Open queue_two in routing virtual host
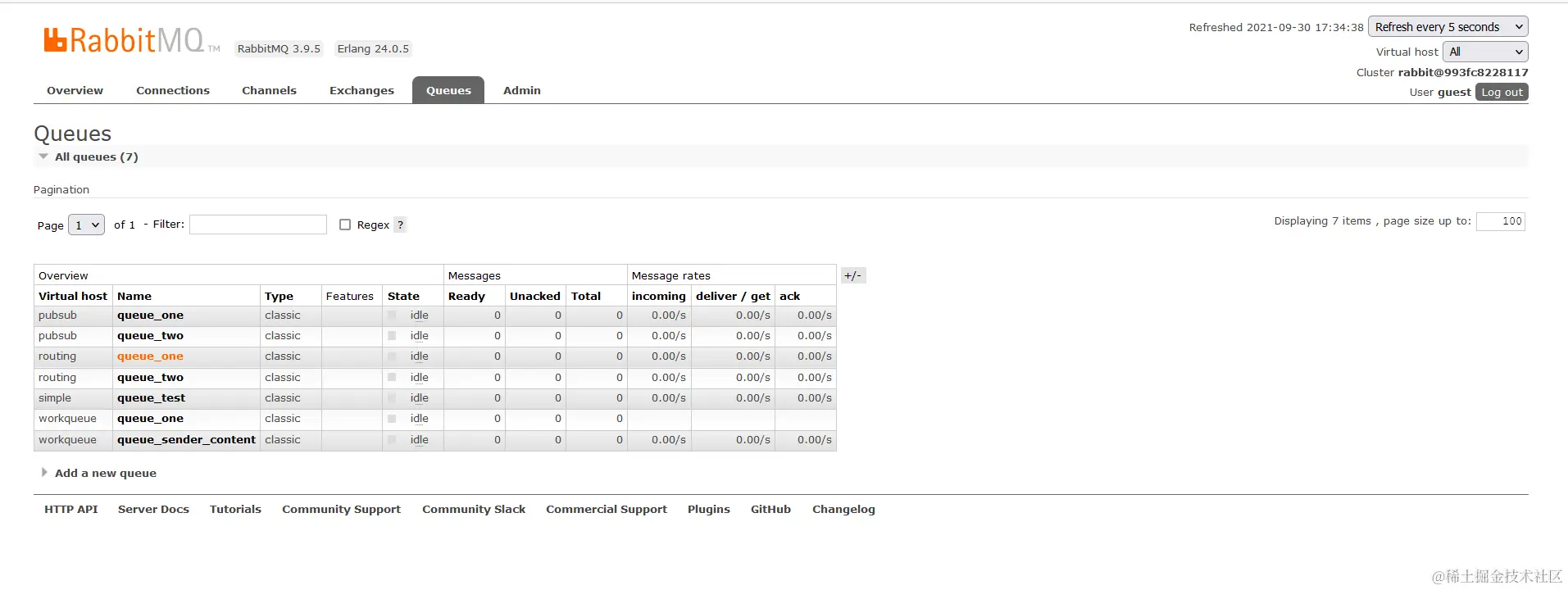 [150, 378]
